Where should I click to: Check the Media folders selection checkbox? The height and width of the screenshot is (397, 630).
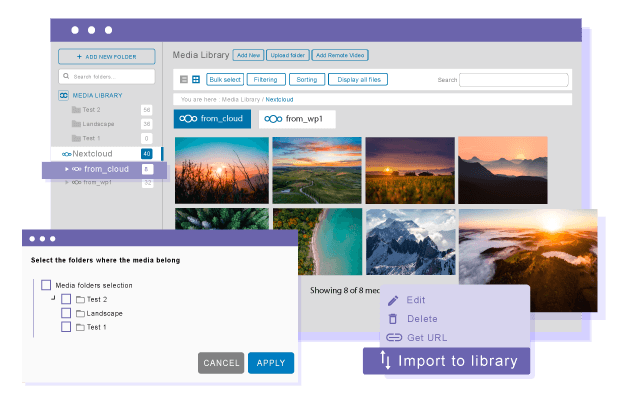tap(46, 285)
